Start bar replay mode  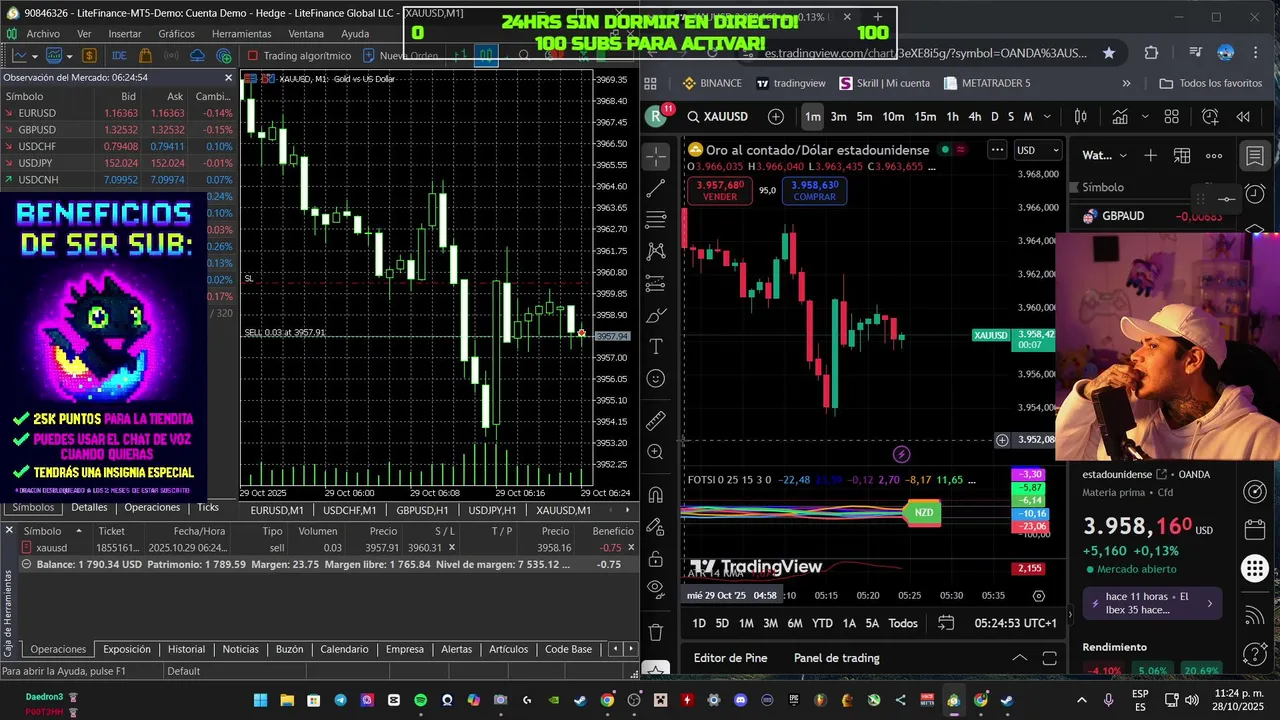tap(1243, 117)
